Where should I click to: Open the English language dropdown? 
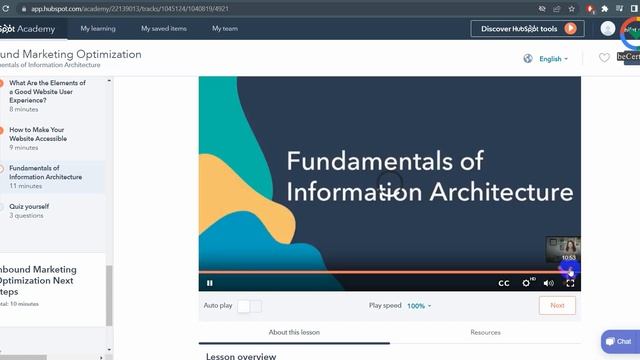[553, 59]
